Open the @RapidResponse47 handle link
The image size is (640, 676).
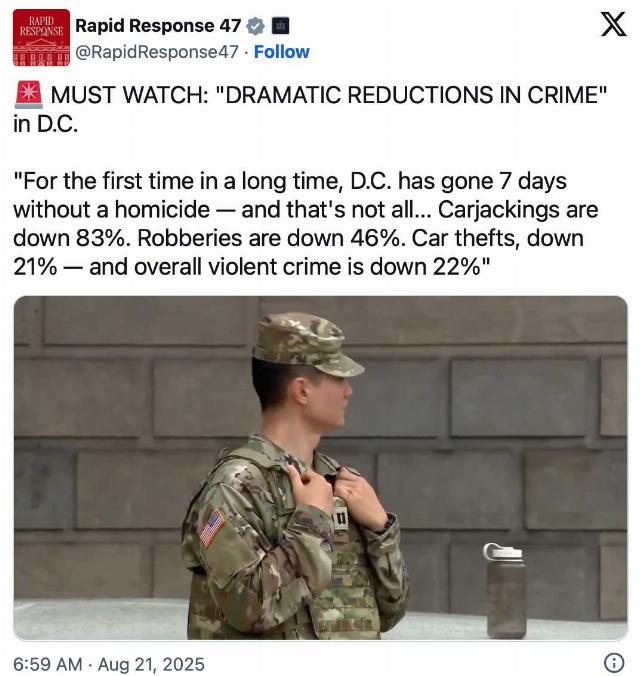click(x=157, y=52)
